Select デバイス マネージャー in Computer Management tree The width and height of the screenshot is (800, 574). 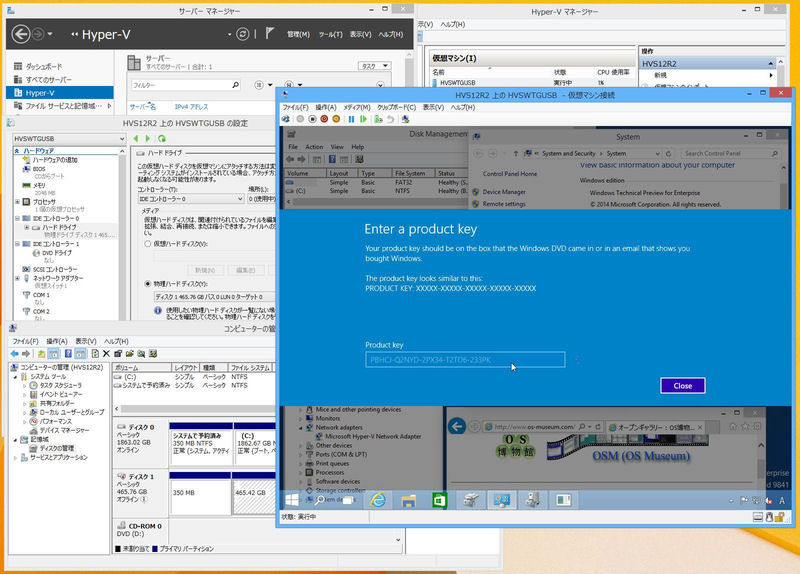point(64,430)
